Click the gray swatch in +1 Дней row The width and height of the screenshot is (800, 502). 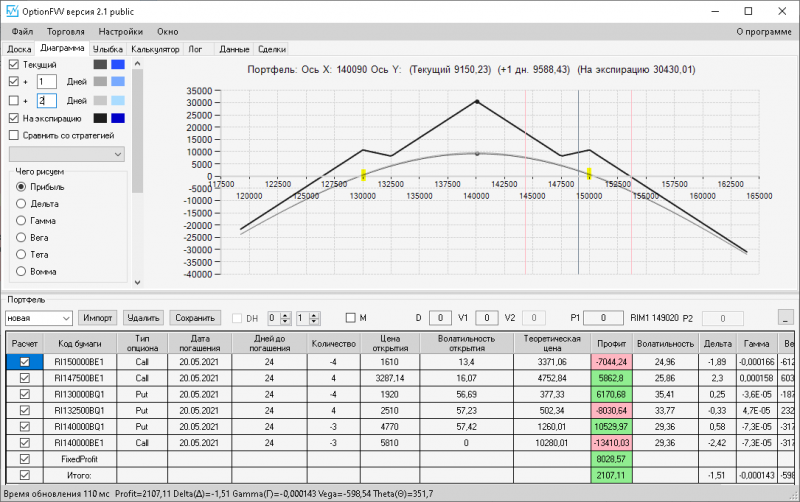point(100,82)
